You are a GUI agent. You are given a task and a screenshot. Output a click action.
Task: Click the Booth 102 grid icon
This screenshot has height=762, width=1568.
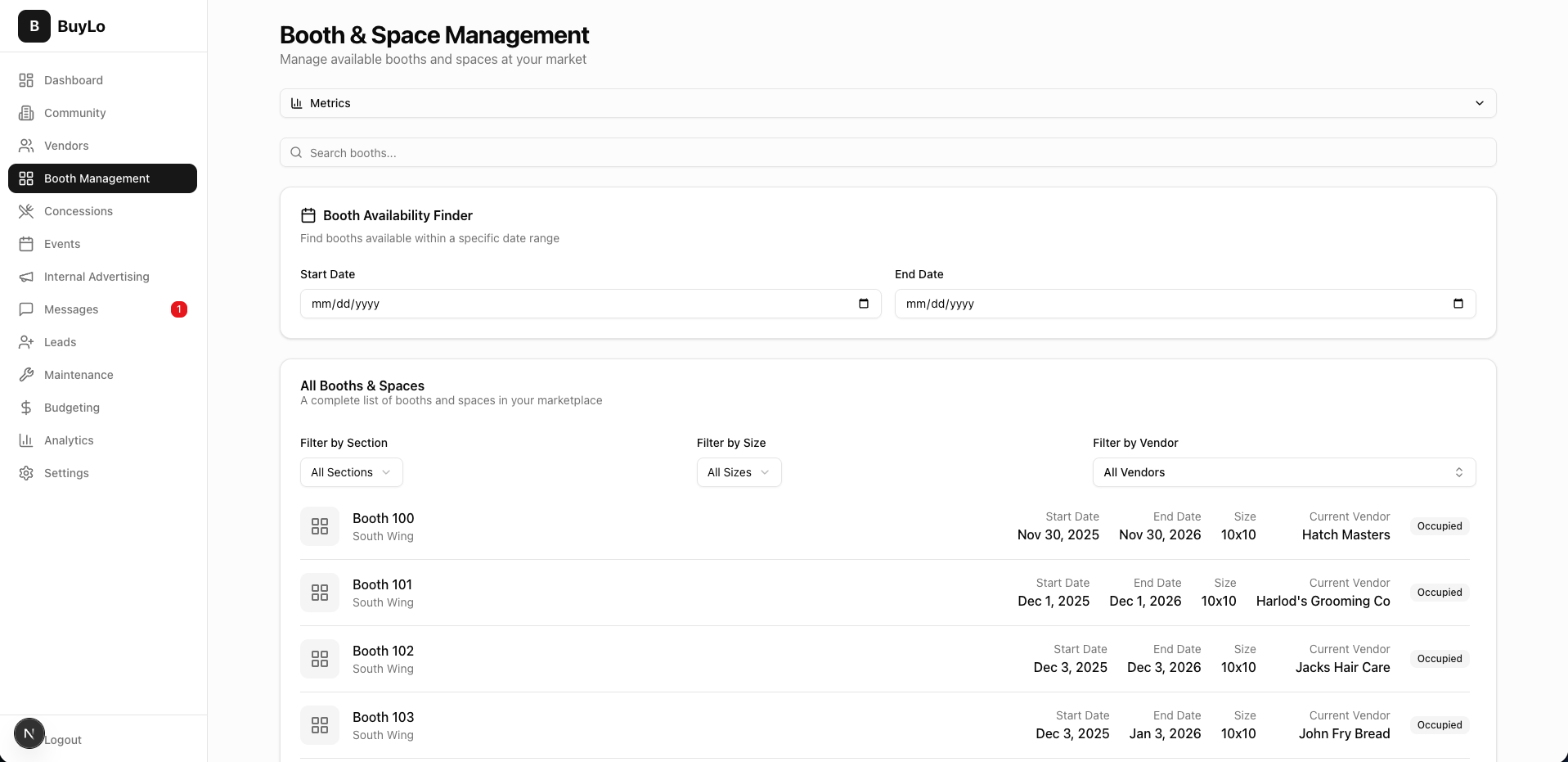click(x=320, y=659)
